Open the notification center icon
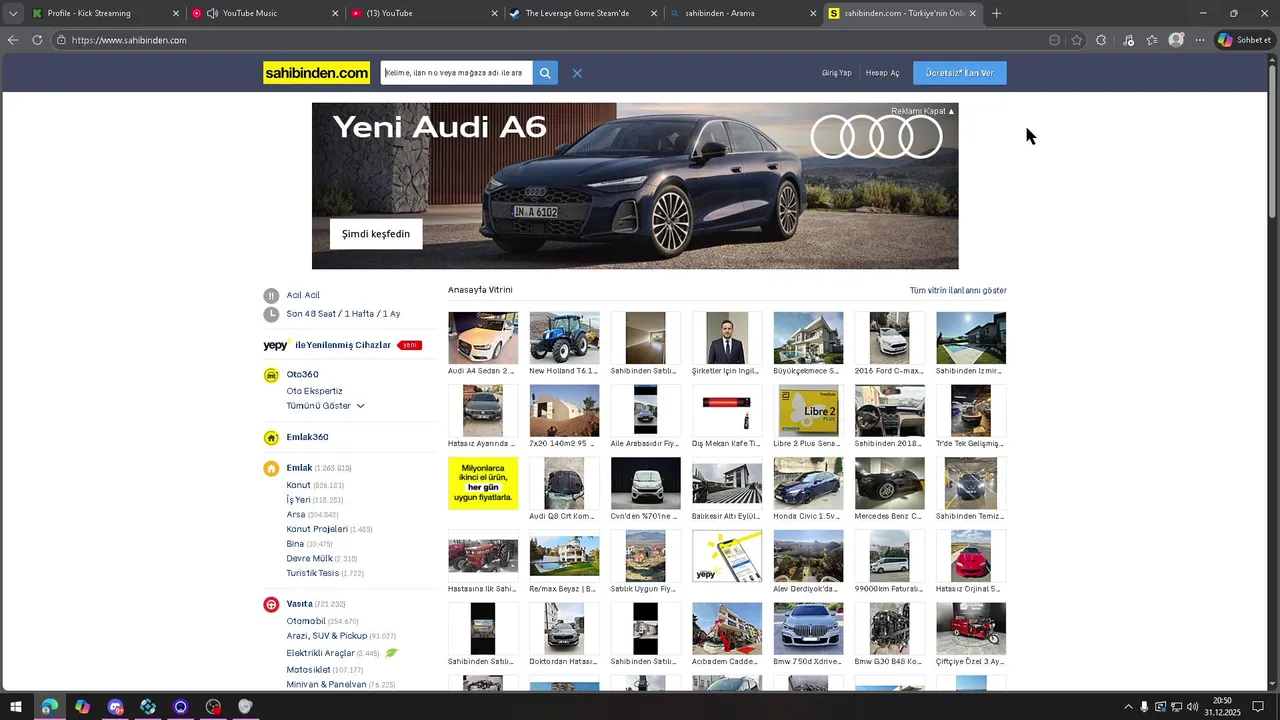Image resolution: width=1280 pixels, height=720 pixels. (x=1258, y=707)
